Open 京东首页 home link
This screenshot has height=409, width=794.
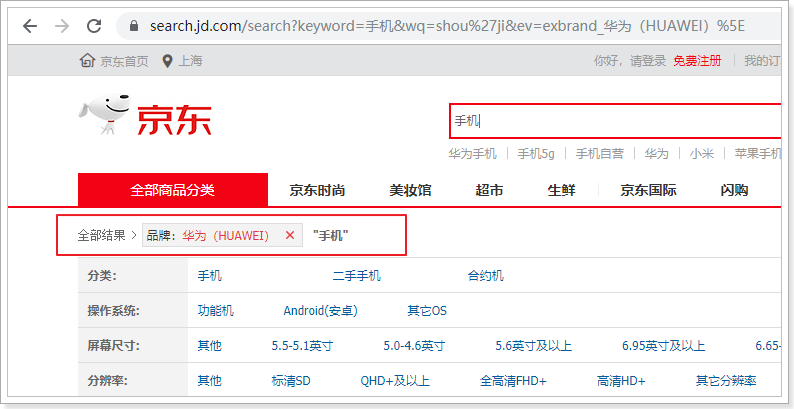pyautogui.click(x=115, y=61)
